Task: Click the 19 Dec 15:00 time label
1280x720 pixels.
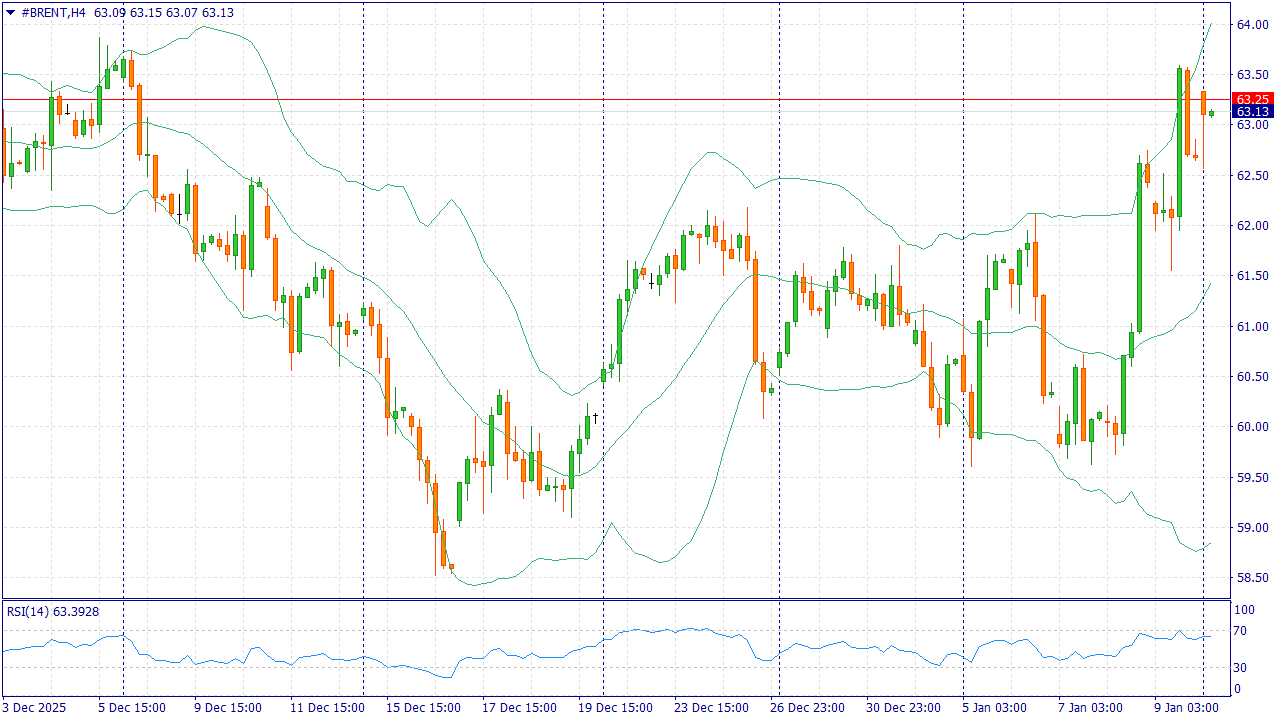Action: point(615,708)
